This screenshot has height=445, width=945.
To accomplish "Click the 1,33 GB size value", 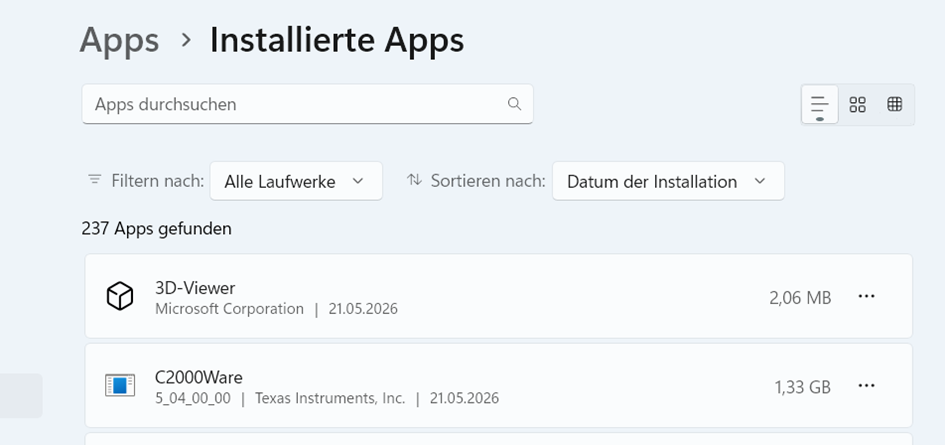I will click(x=803, y=387).
